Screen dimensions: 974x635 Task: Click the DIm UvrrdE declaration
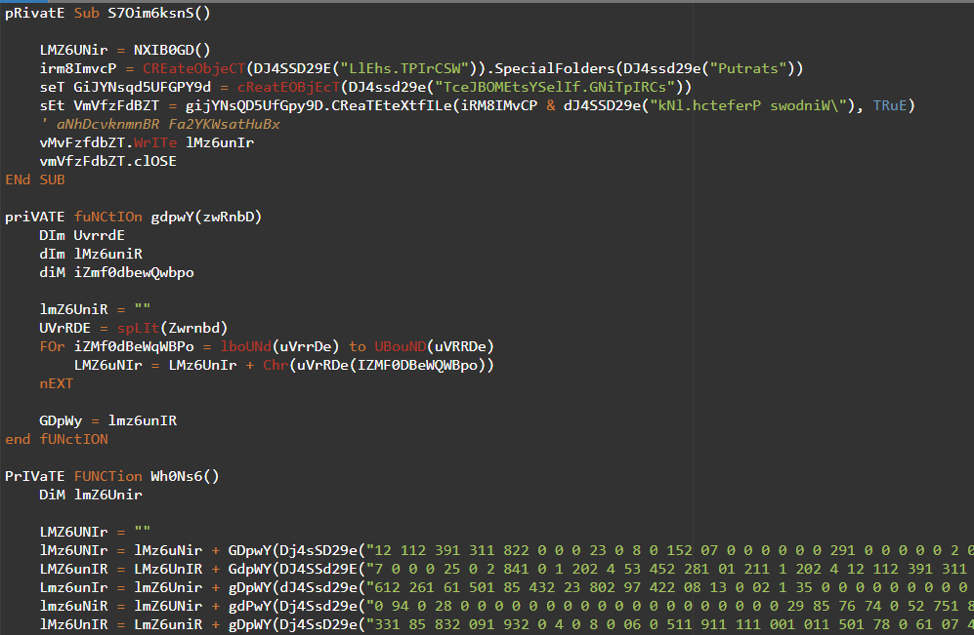82,235
